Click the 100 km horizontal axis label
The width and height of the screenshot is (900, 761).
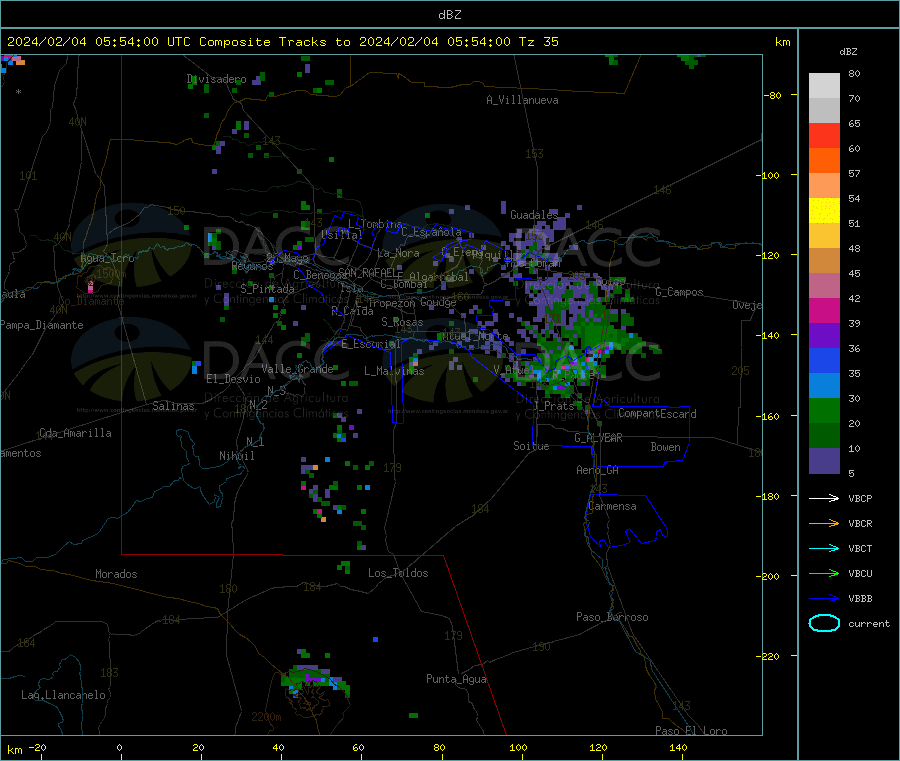click(x=518, y=747)
